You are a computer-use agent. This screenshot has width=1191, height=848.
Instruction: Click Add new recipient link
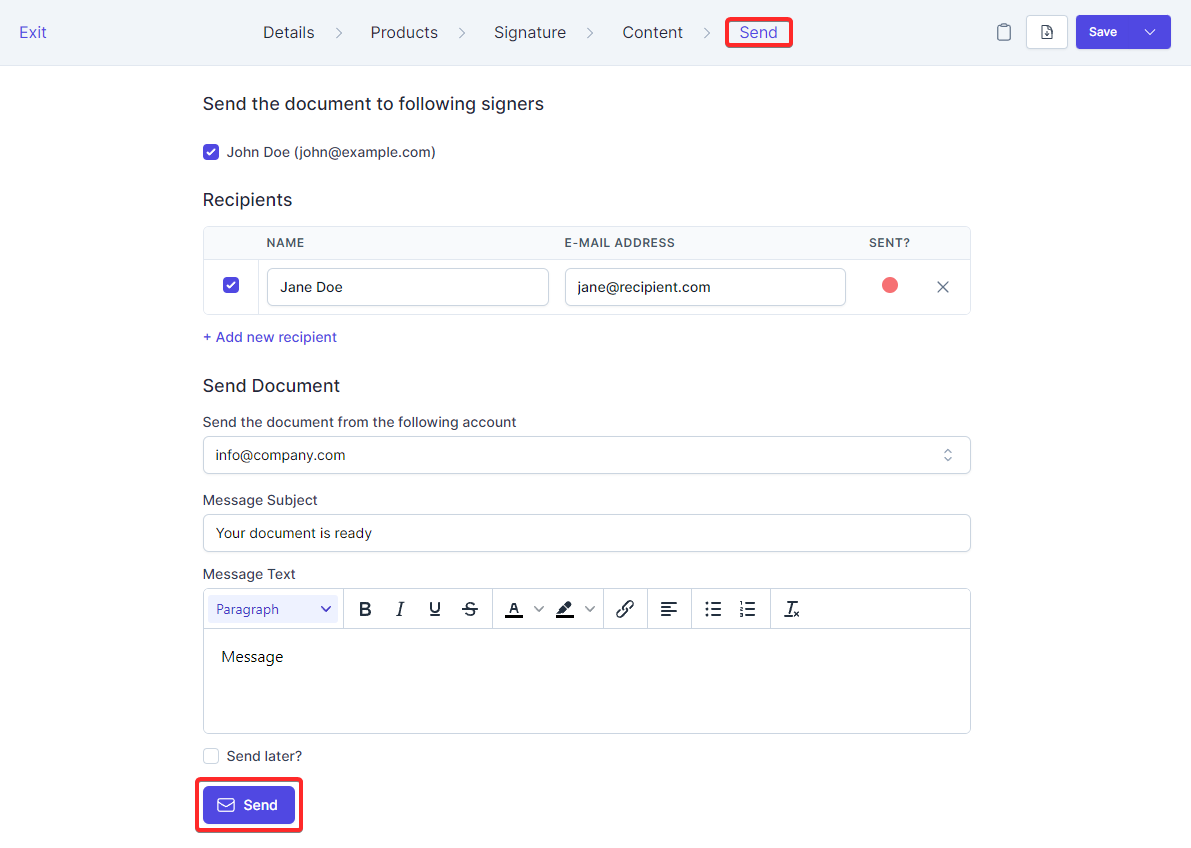[x=270, y=337]
